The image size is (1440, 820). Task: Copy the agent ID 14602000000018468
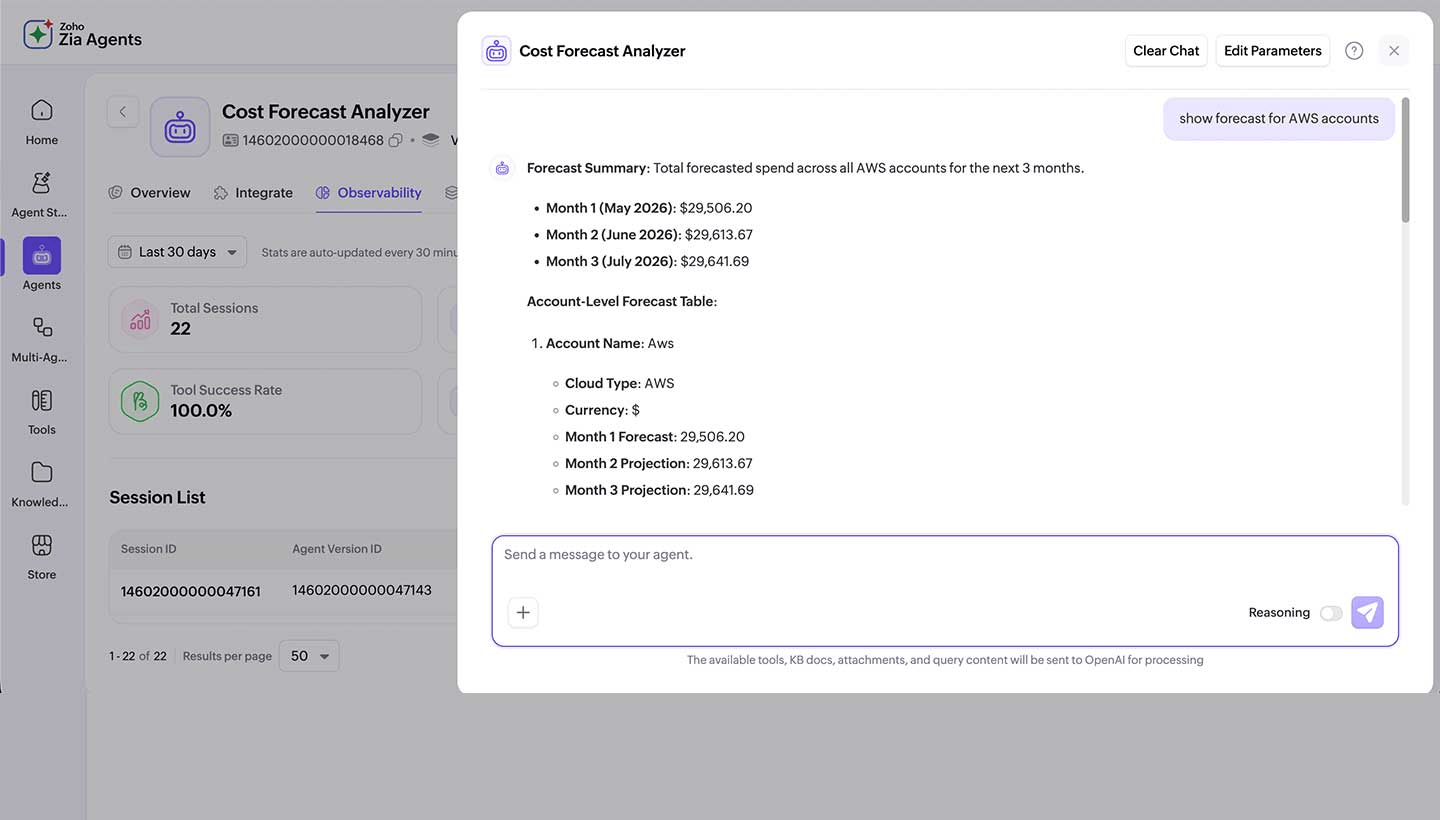(396, 140)
